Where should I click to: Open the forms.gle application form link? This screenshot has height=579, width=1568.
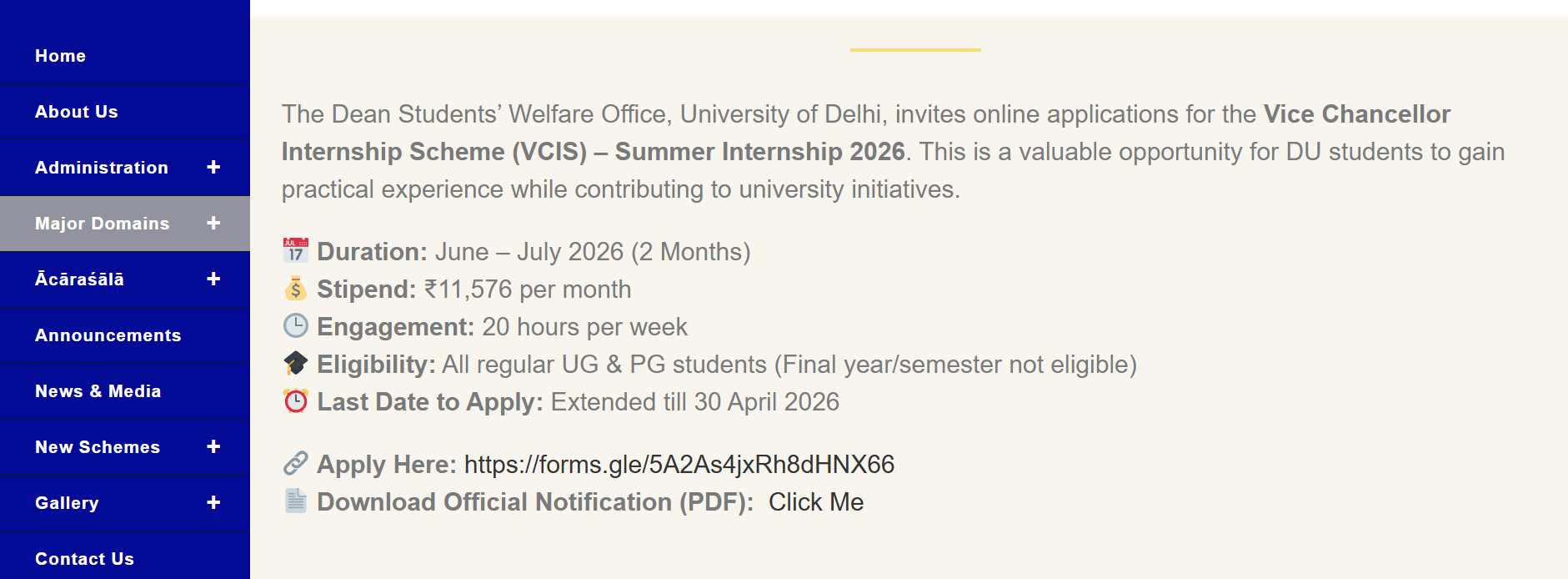click(679, 464)
